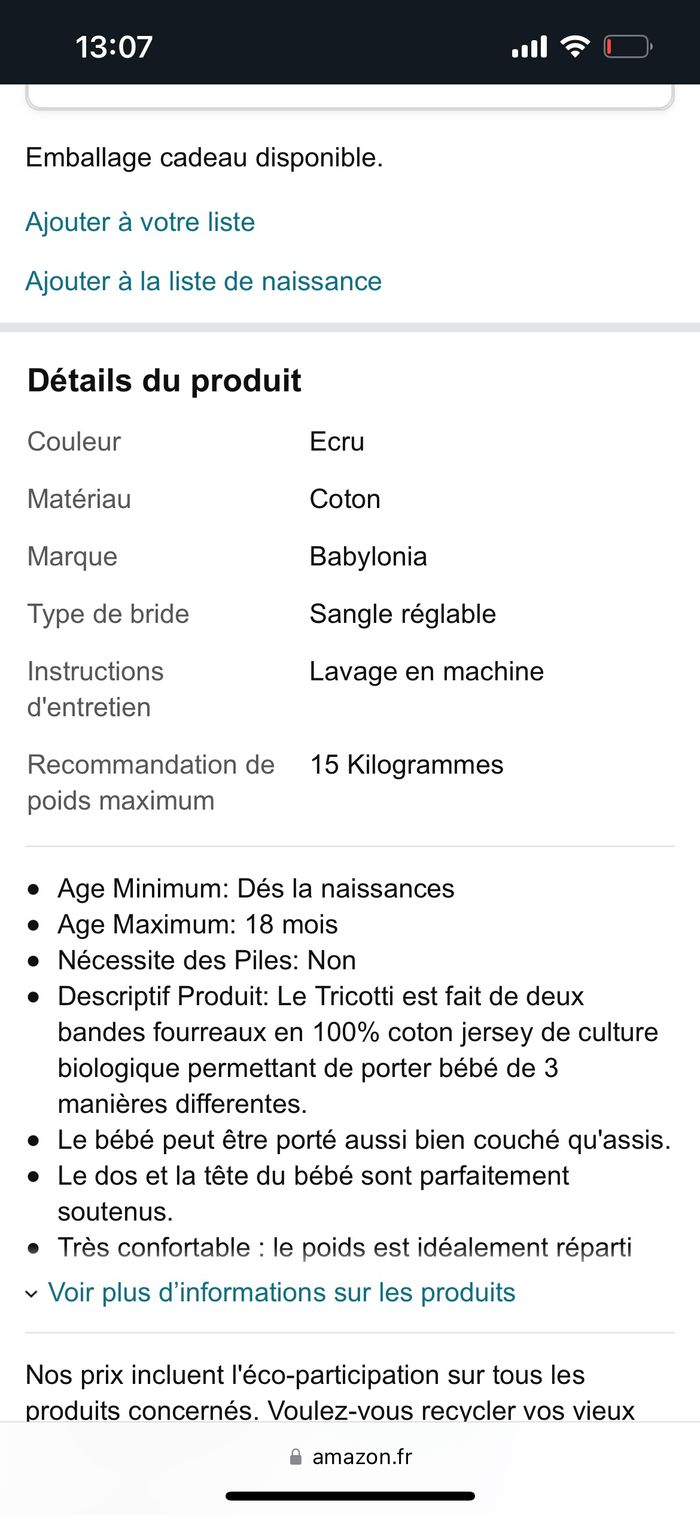This screenshot has height=1515, width=700.
Task: Tap the cellular signal strength icon
Action: [x=529, y=46]
